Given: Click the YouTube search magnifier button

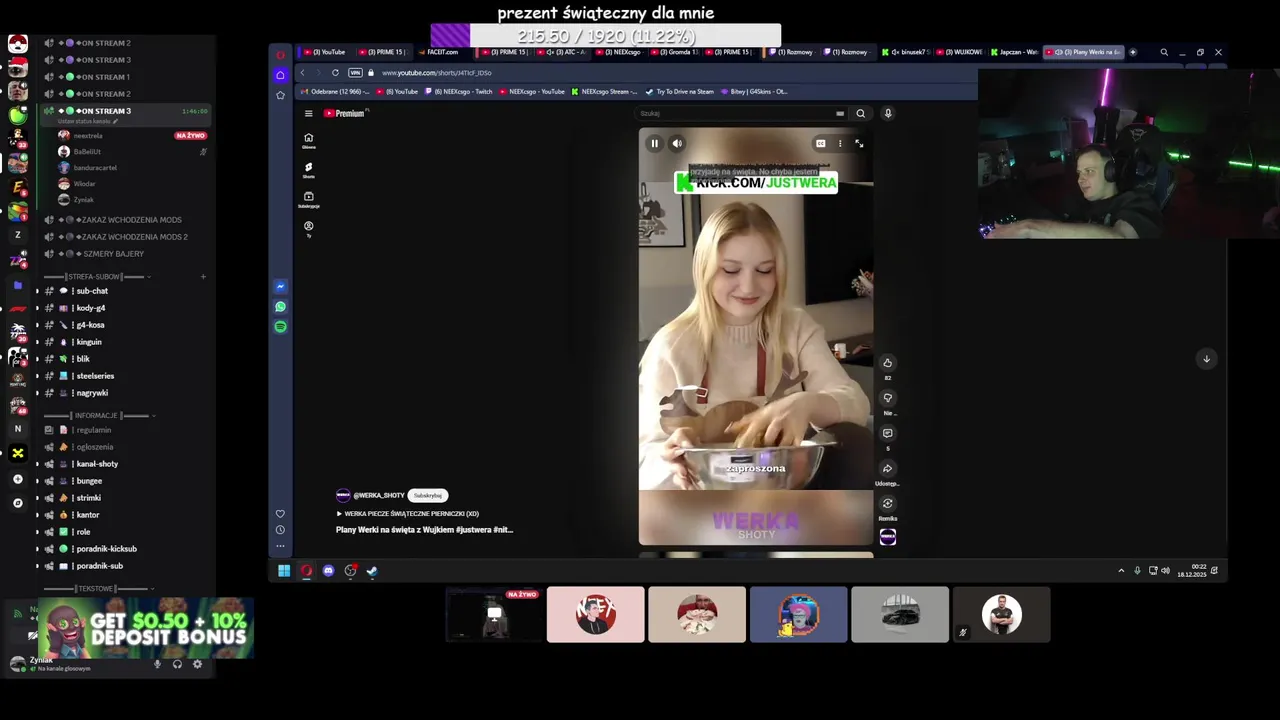Looking at the screenshot, I should pos(860,113).
